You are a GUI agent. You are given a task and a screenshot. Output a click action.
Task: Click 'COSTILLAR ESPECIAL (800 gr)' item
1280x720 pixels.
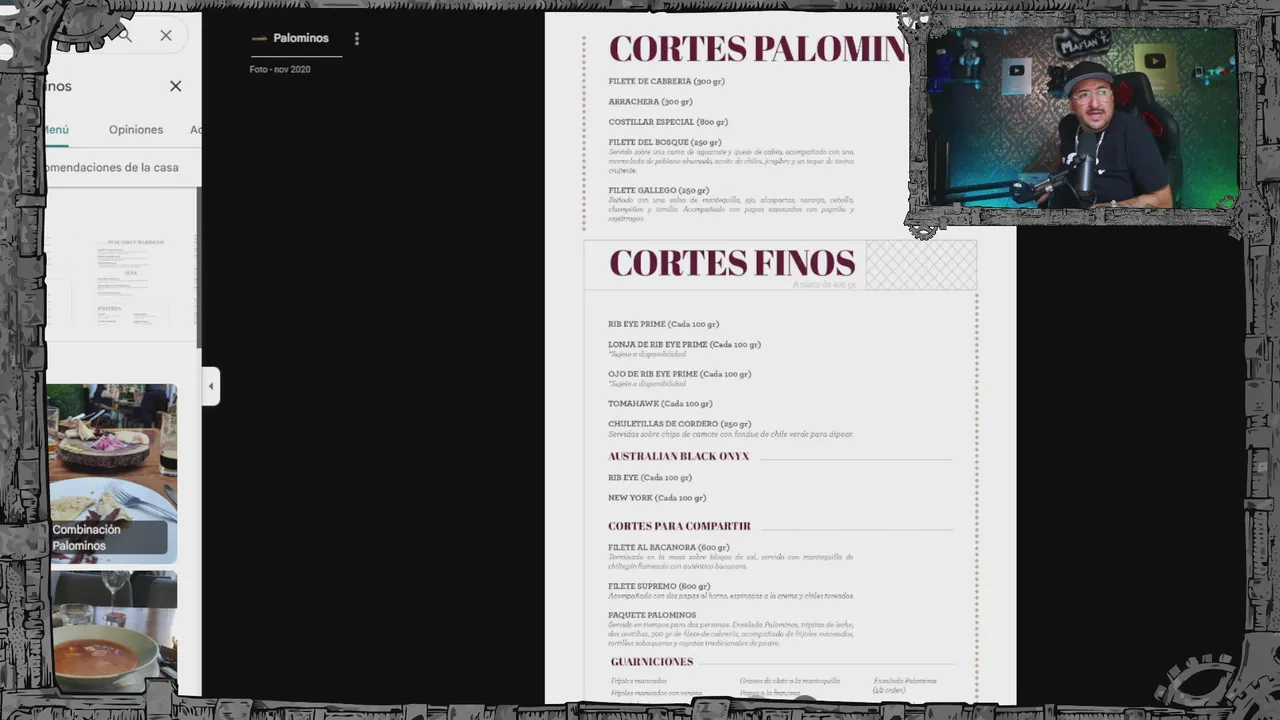[668, 122]
